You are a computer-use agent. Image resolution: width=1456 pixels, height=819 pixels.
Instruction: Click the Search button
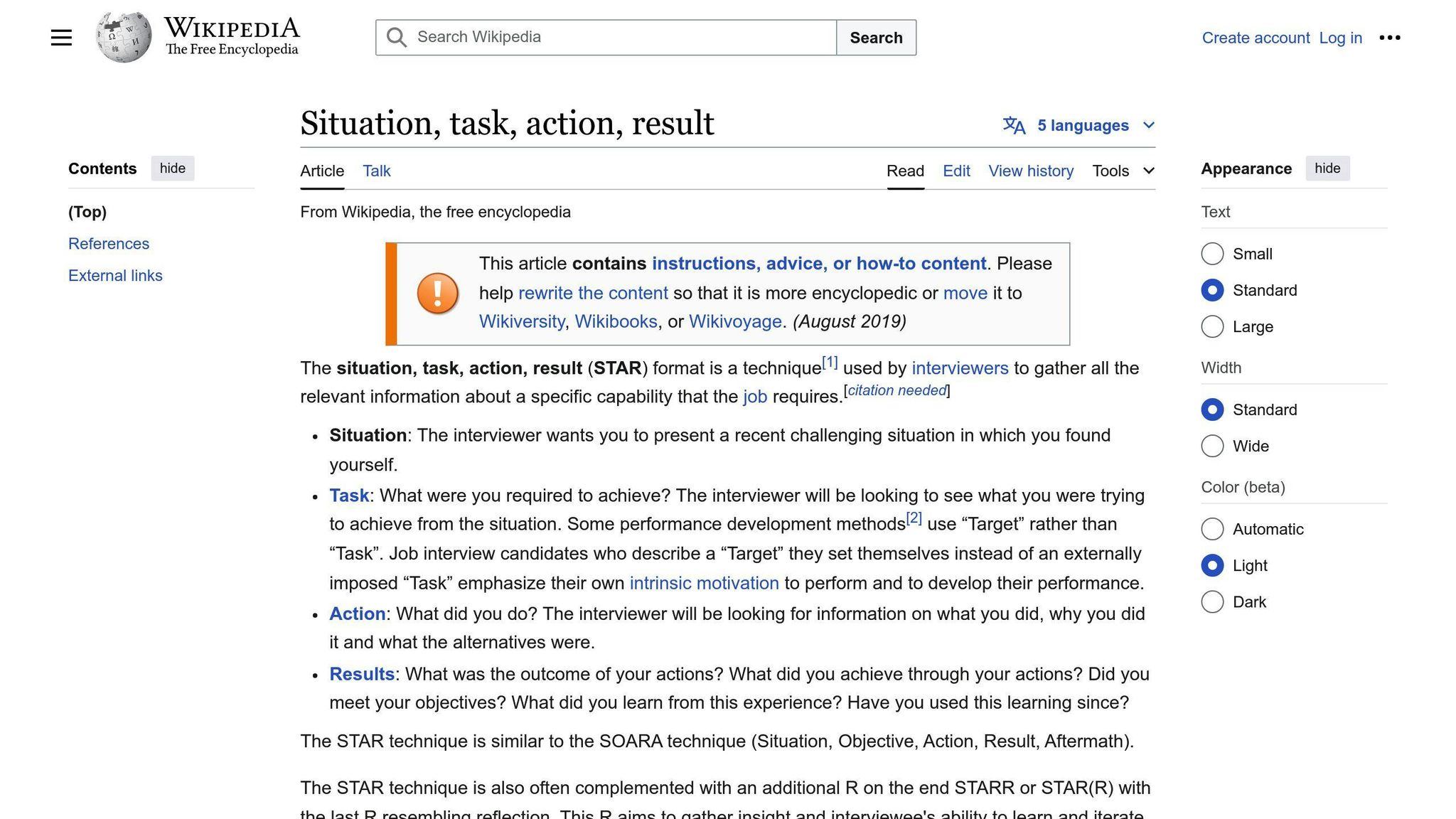click(x=876, y=38)
